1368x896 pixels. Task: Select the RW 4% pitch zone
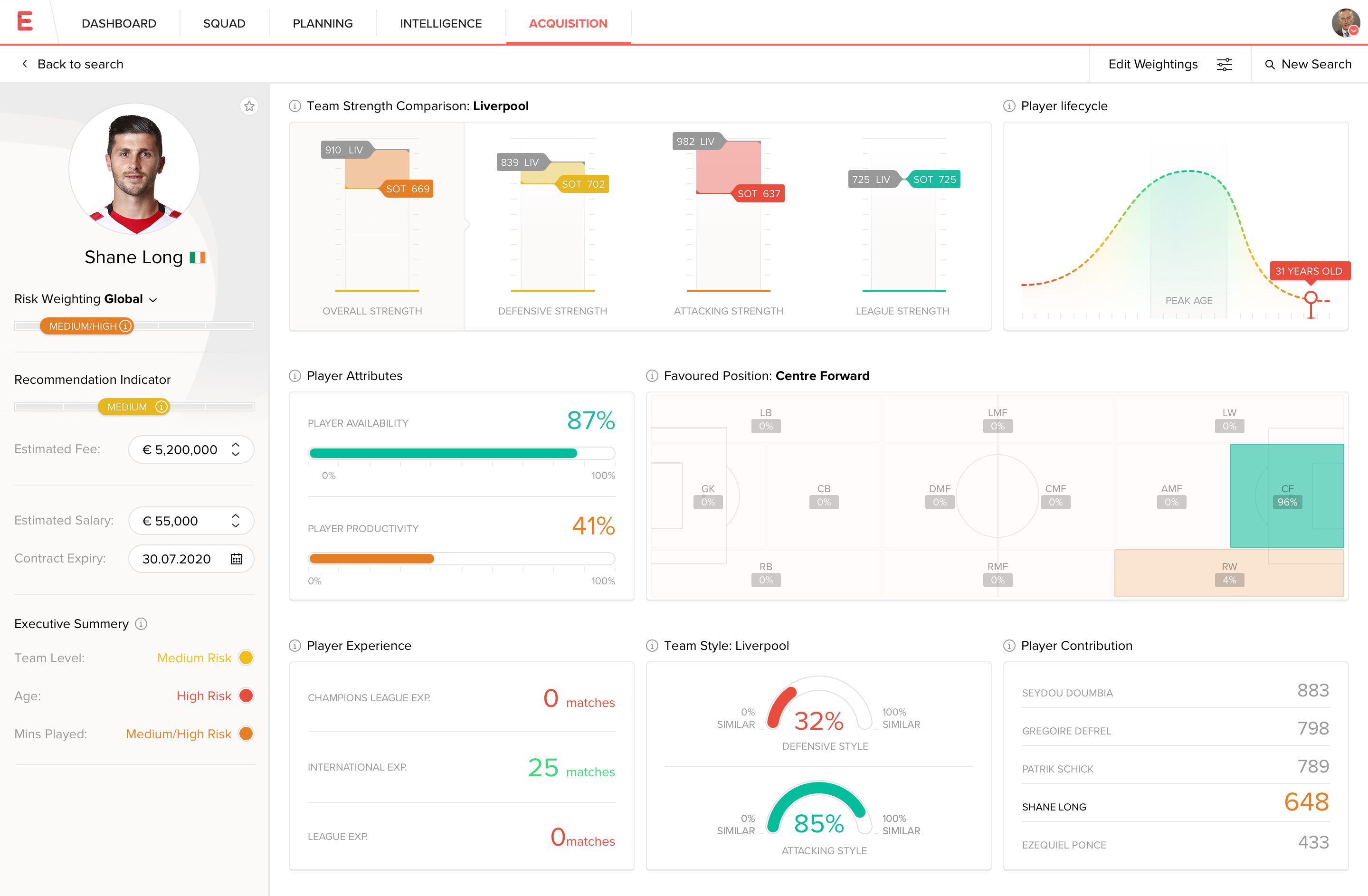(x=1229, y=573)
